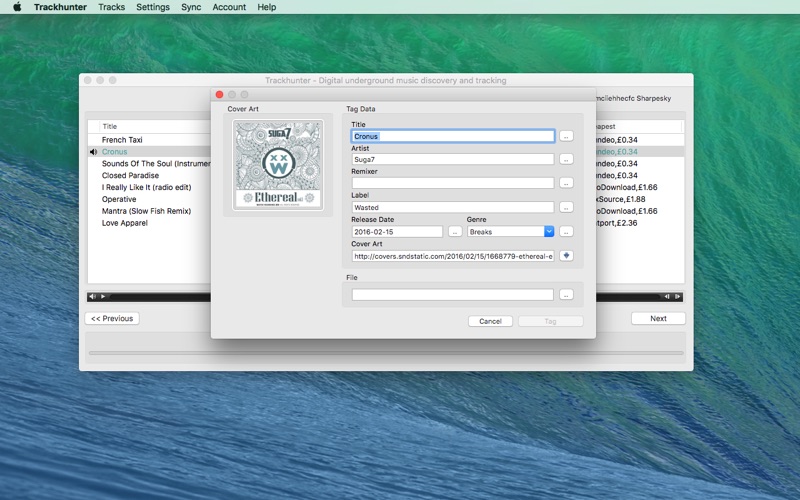
Task: Click the player volume icon at left
Action: point(92,296)
